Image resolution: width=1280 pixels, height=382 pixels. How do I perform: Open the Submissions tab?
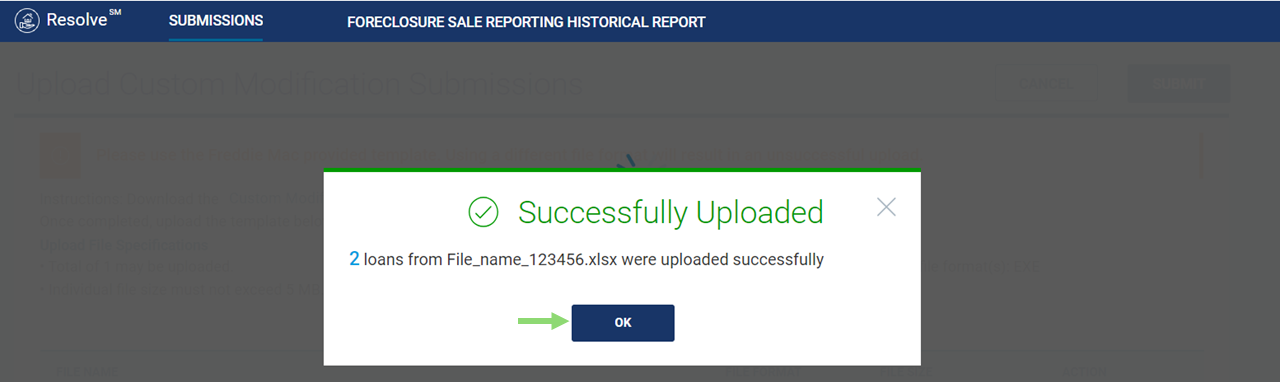click(216, 20)
